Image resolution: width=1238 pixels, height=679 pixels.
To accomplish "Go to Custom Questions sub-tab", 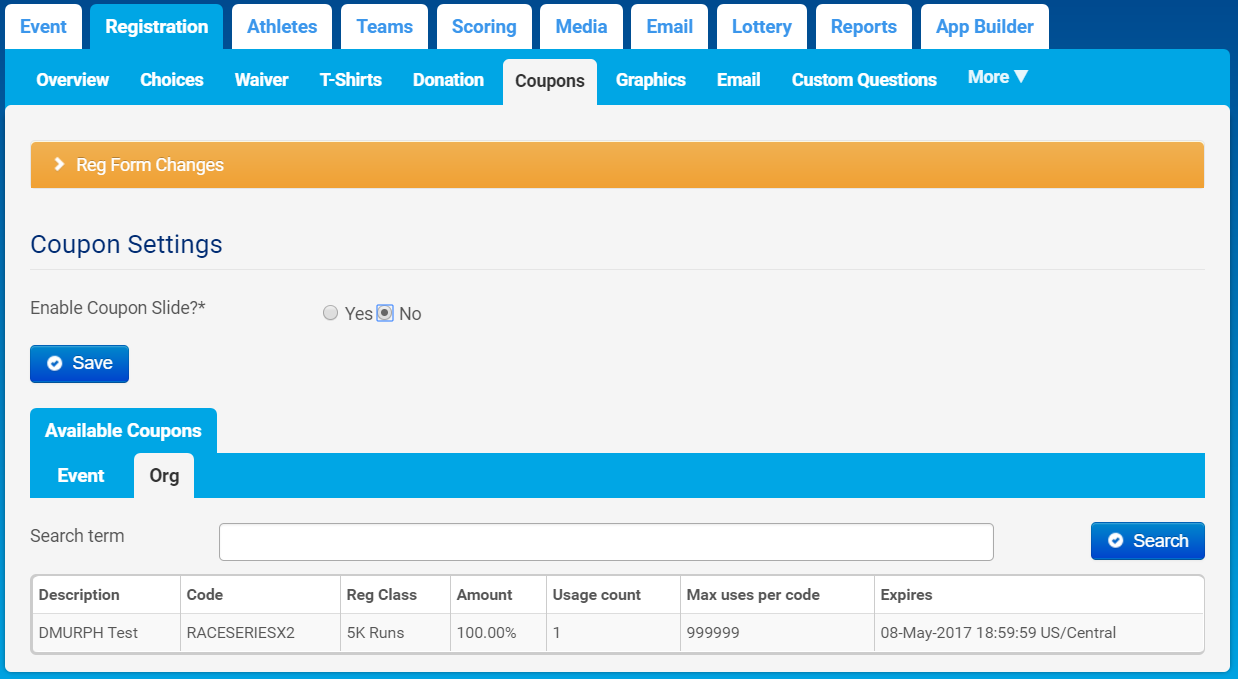I will click(x=864, y=80).
